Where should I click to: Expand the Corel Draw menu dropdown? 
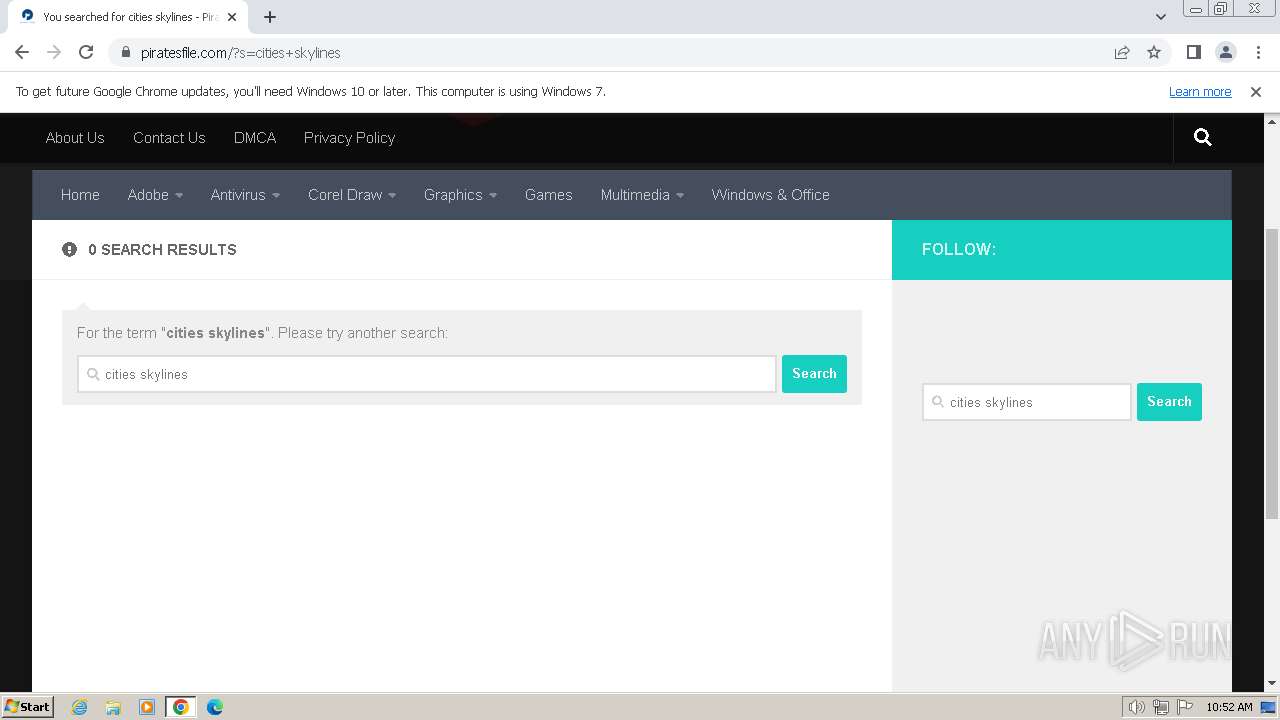click(352, 195)
